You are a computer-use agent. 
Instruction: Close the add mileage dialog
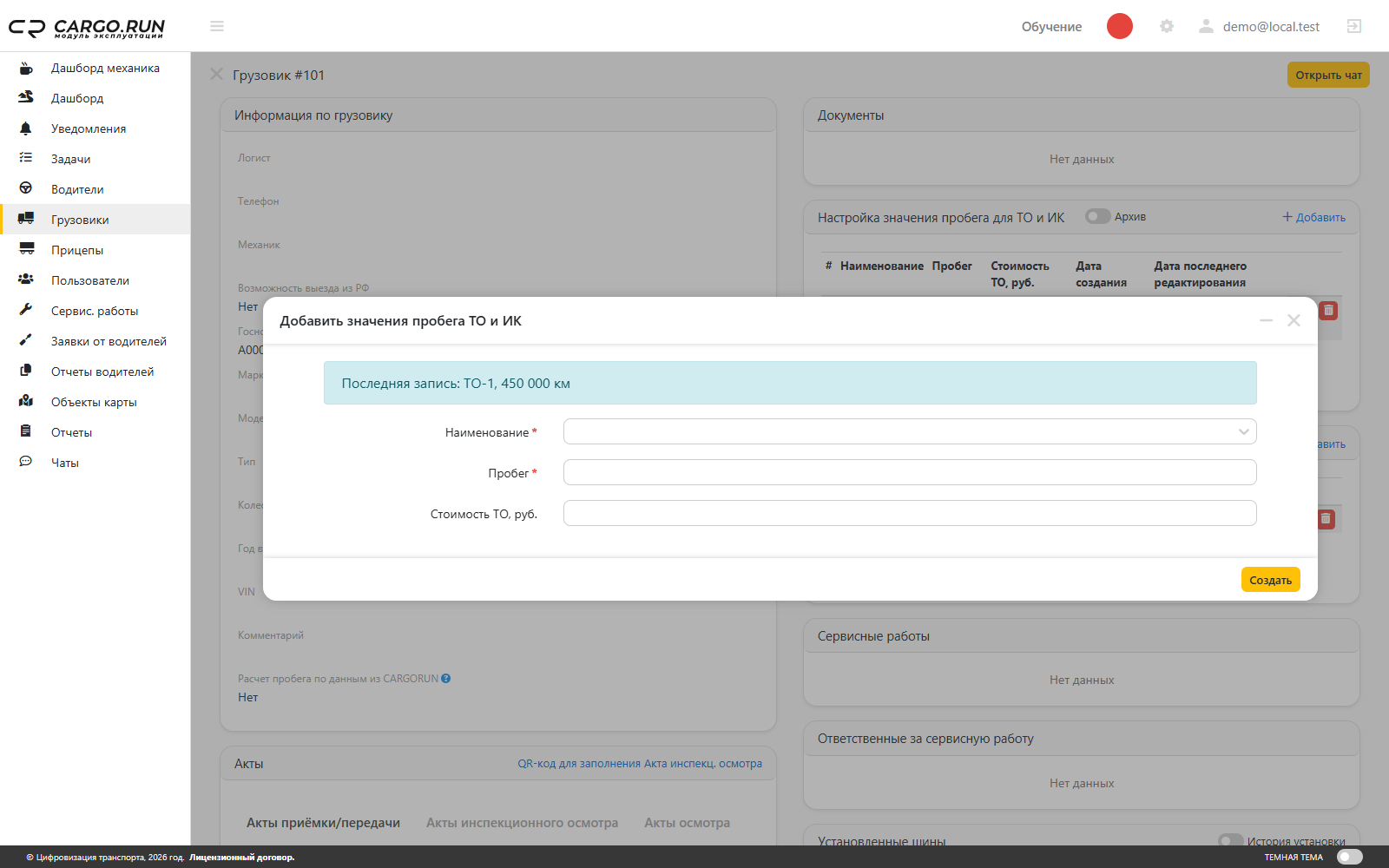[x=1294, y=320]
